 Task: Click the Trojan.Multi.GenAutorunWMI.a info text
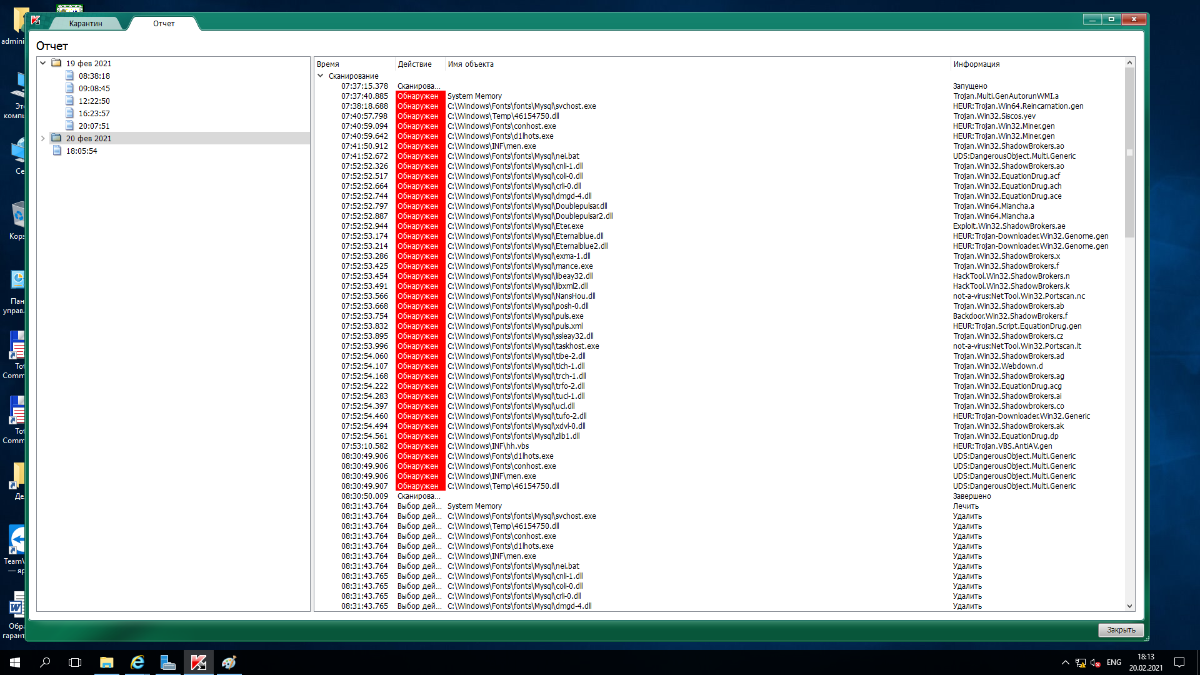coord(1005,96)
